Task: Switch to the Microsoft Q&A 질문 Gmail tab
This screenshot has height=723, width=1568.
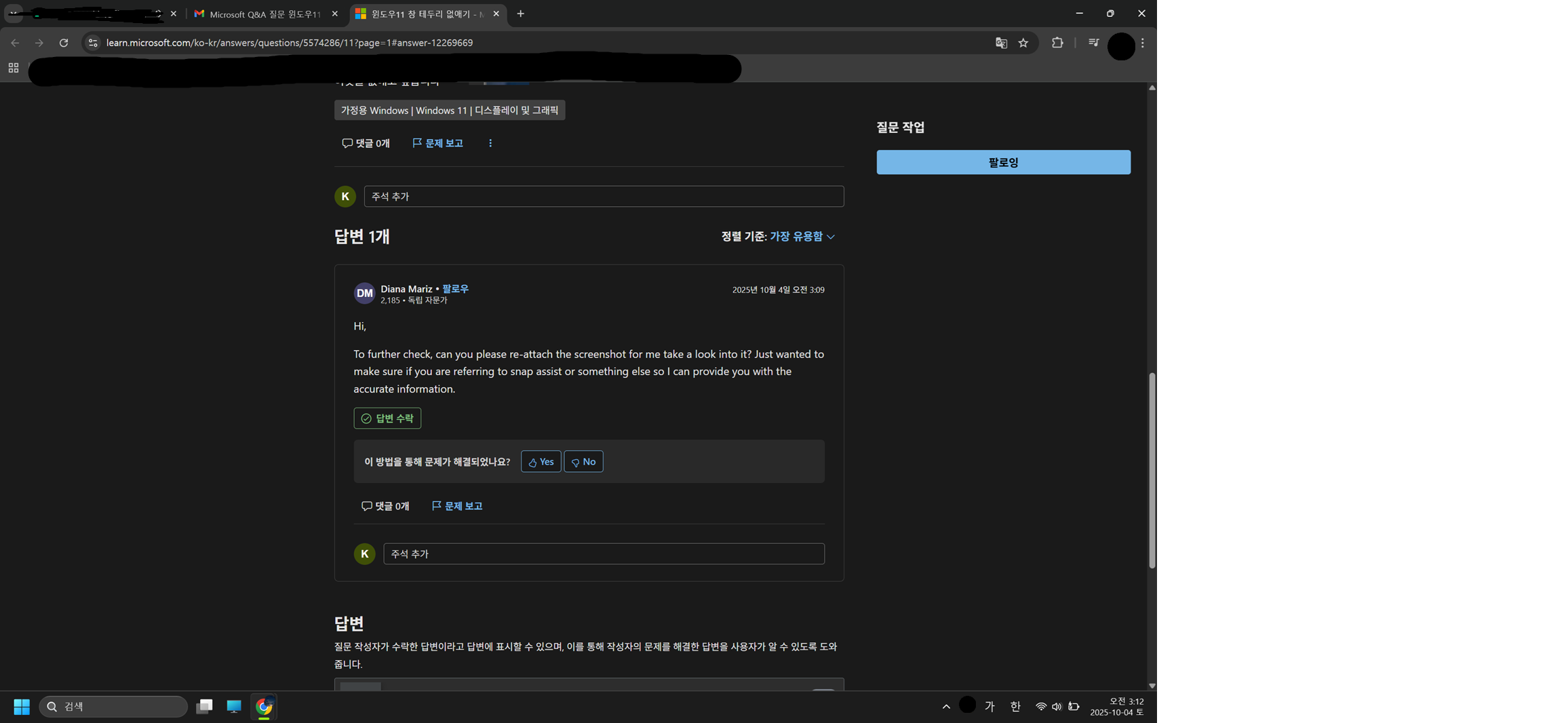Action: click(x=266, y=14)
